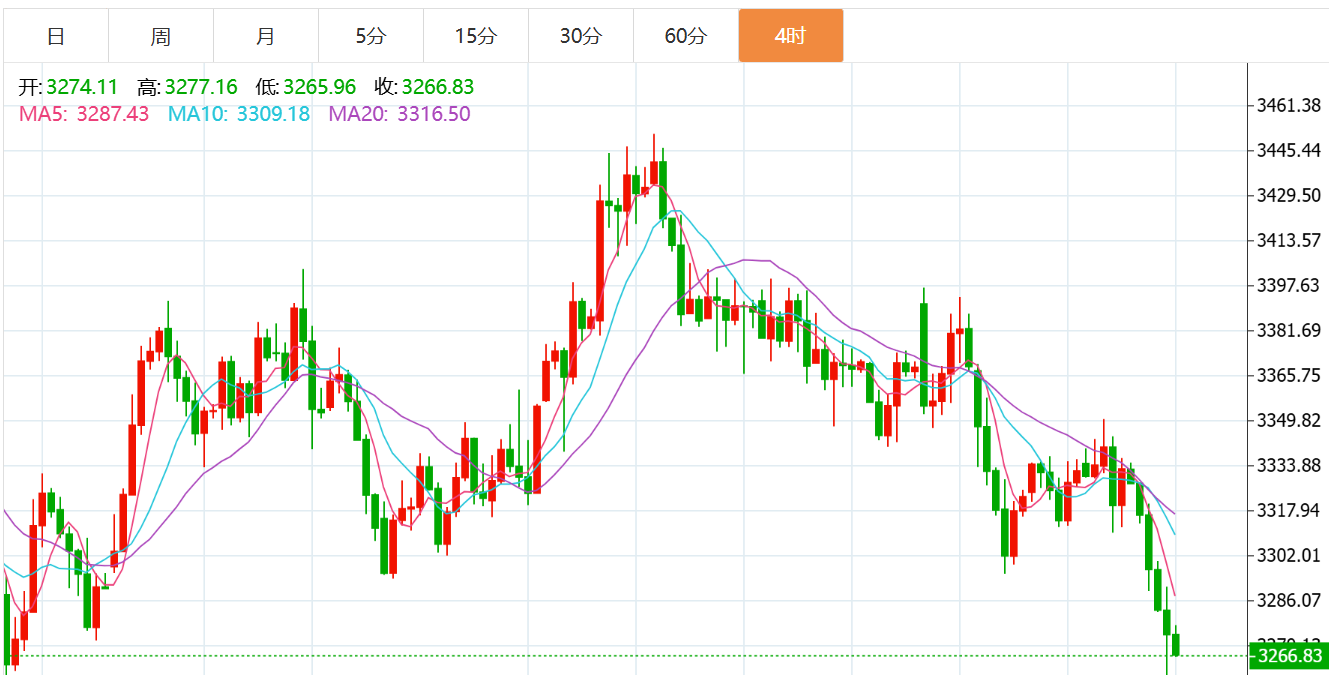The image size is (1329, 675).
Task: Click the last green candlestick on the chart
Action: (1176, 644)
